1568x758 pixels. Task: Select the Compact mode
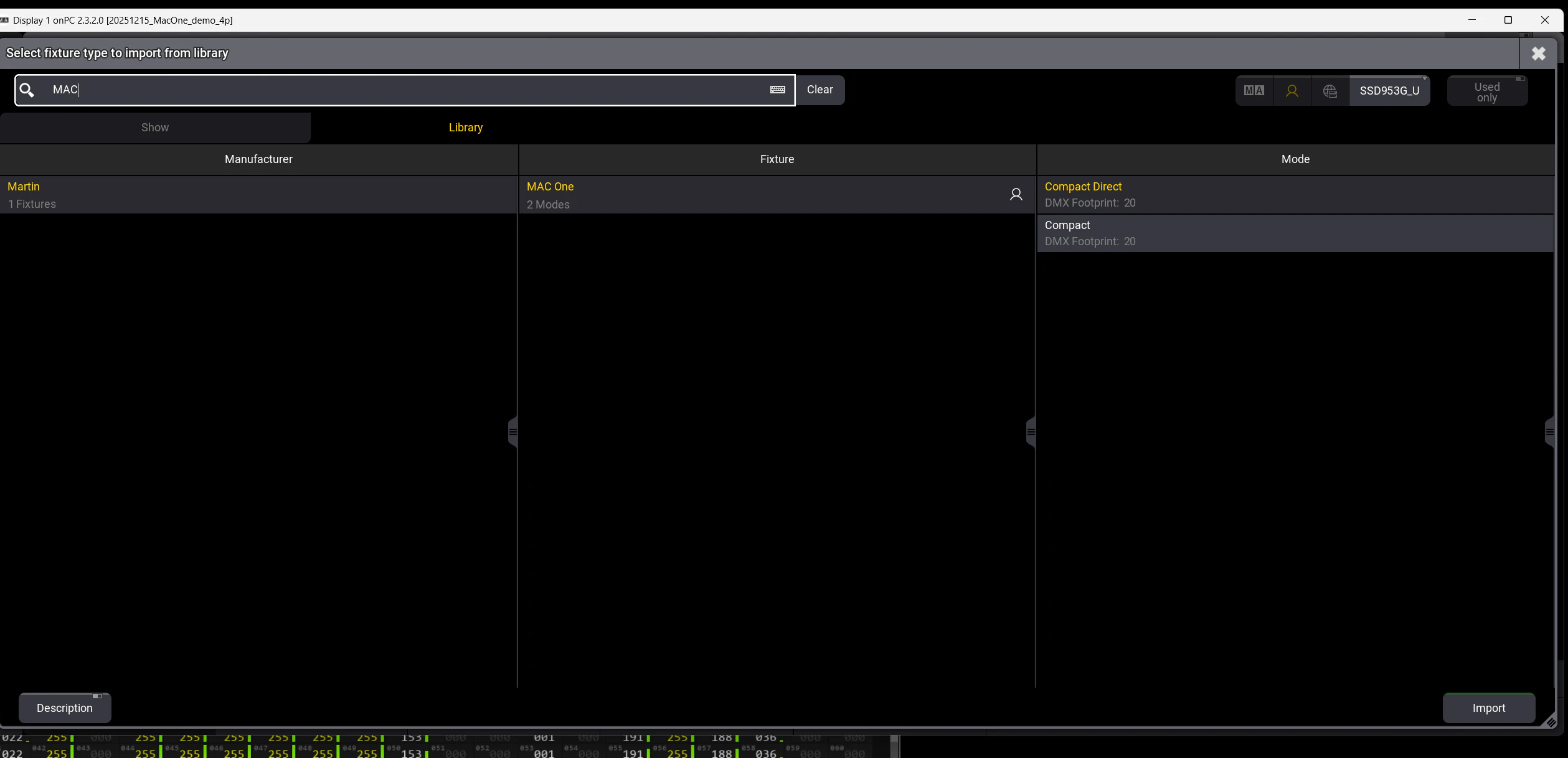[x=1295, y=233]
